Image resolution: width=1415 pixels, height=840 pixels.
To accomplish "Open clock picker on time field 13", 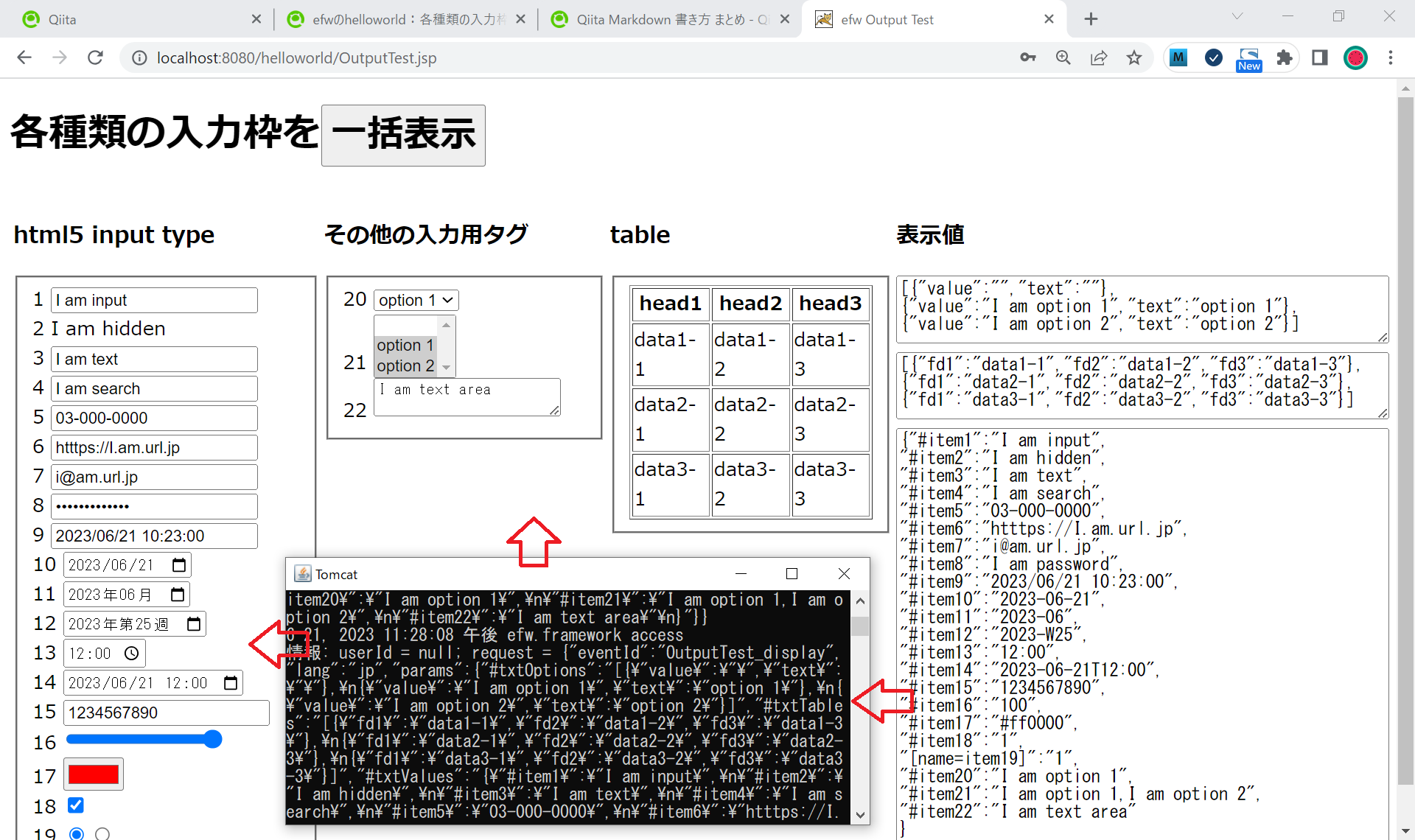I will point(132,654).
